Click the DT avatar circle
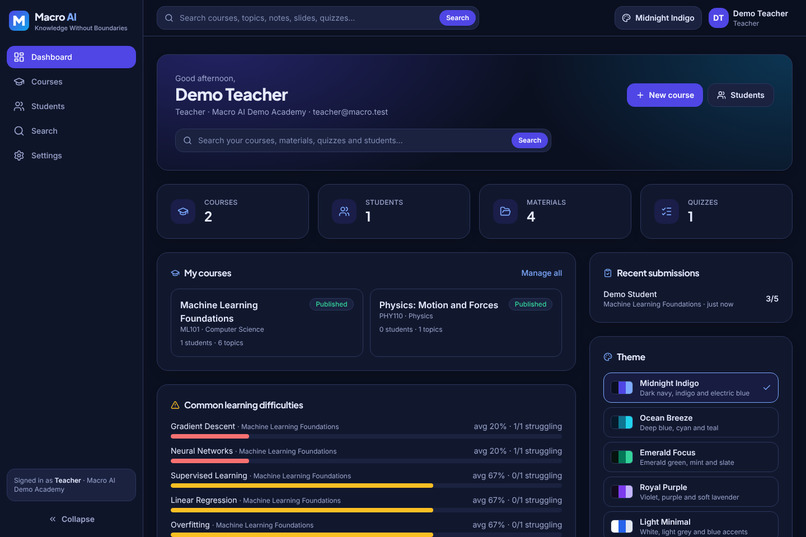This screenshot has width=806, height=537. pyautogui.click(x=718, y=18)
